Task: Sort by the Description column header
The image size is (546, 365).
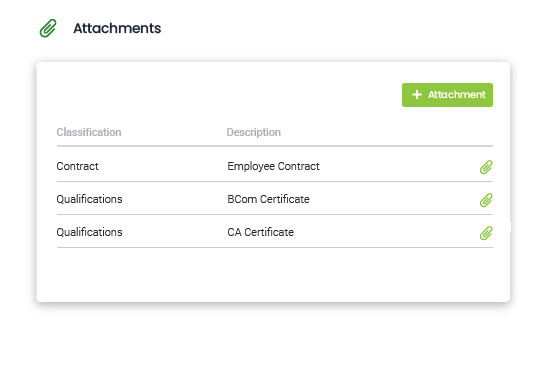Action: click(x=254, y=132)
